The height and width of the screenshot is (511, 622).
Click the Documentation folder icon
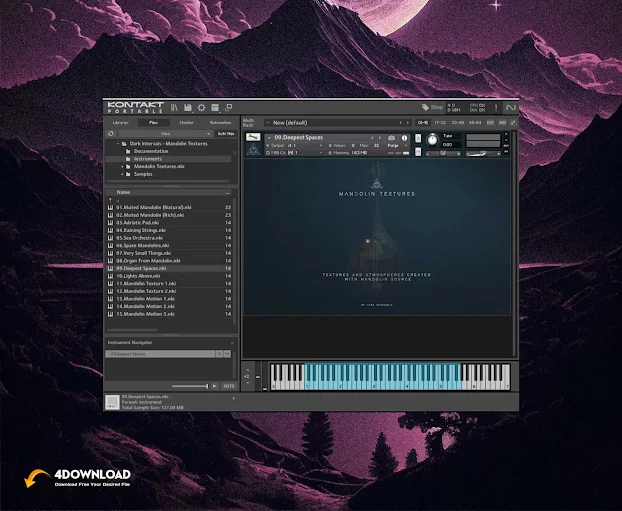coord(128,151)
